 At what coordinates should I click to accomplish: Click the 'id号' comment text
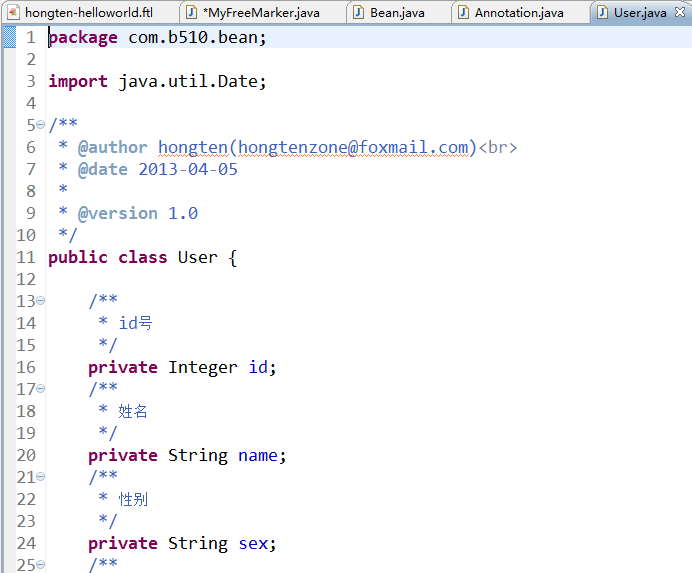tap(135, 323)
